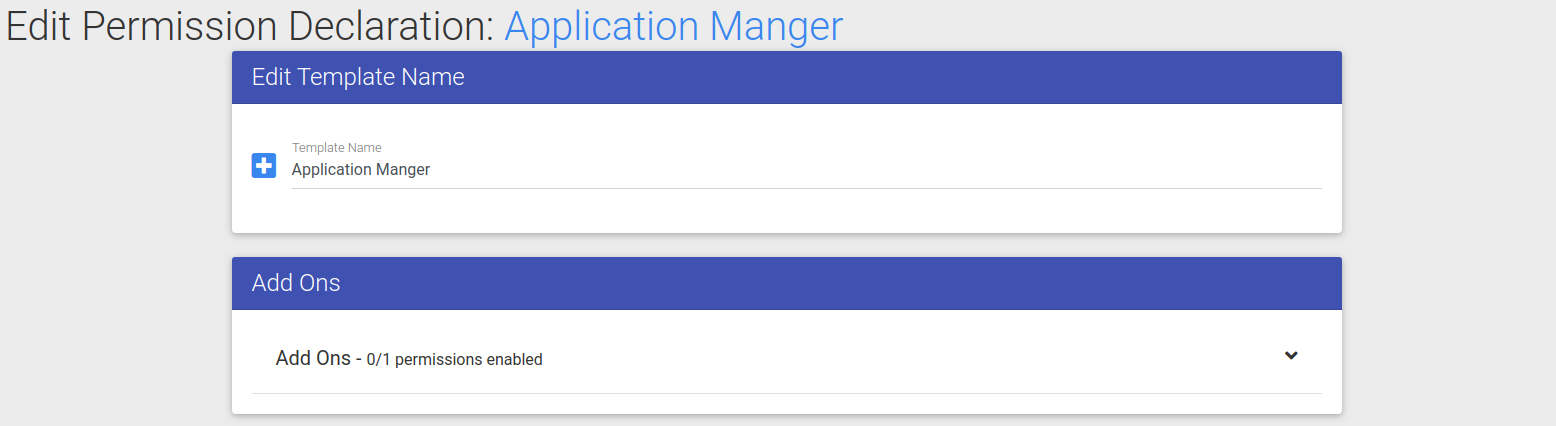Image resolution: width=1556 pixels, height=426 pixels.
Task: Place cursor in the Application Manger input text
Action: pyautogui.click(x=361, y=170)
